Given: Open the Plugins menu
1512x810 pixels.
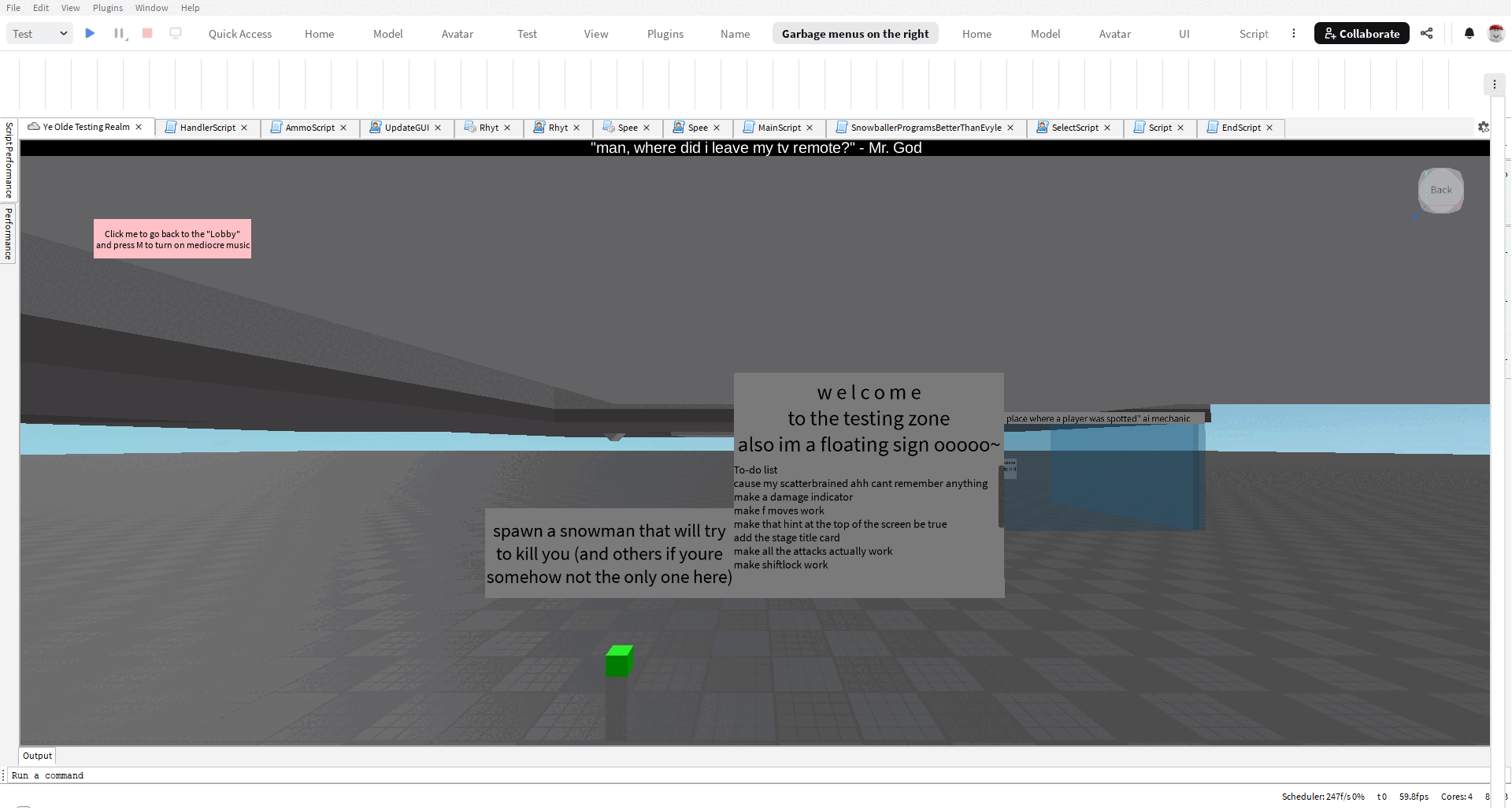Looking at the screenshot, I should click(x=107, y=7).
